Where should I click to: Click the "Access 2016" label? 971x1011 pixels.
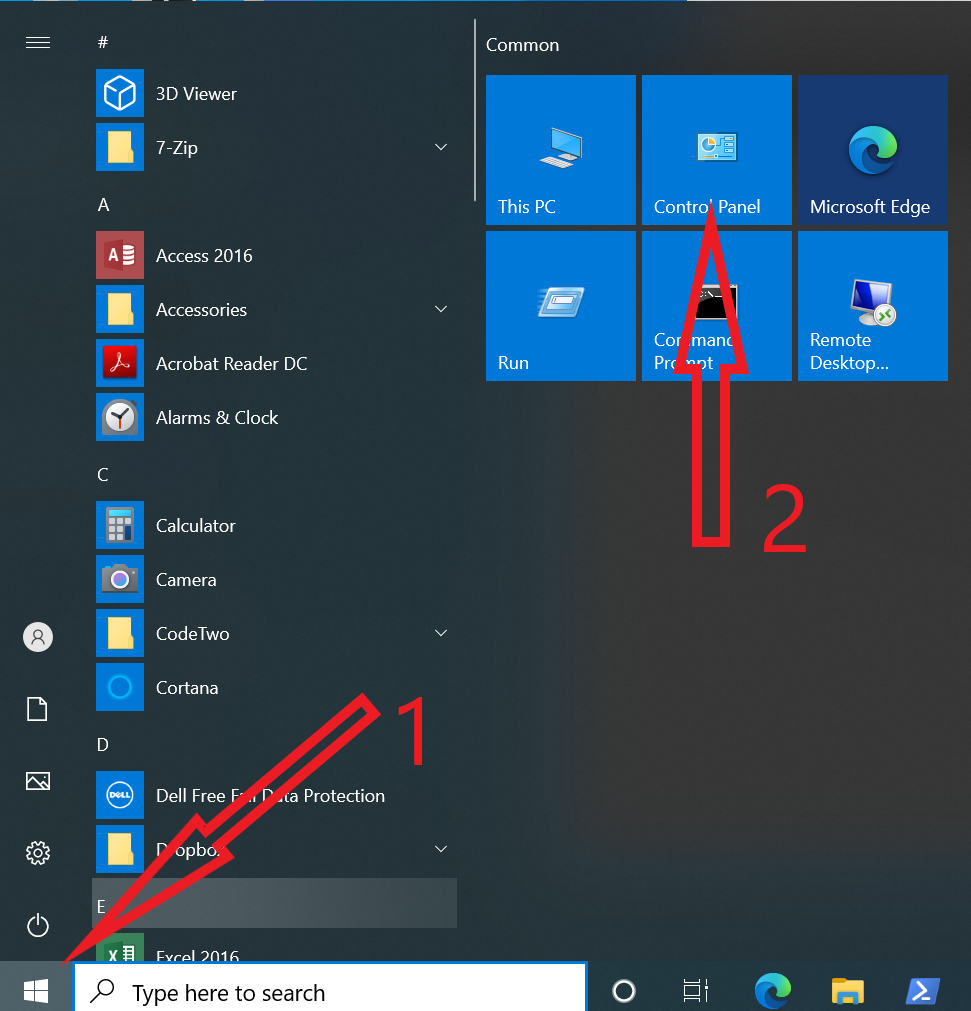(204, 256)
